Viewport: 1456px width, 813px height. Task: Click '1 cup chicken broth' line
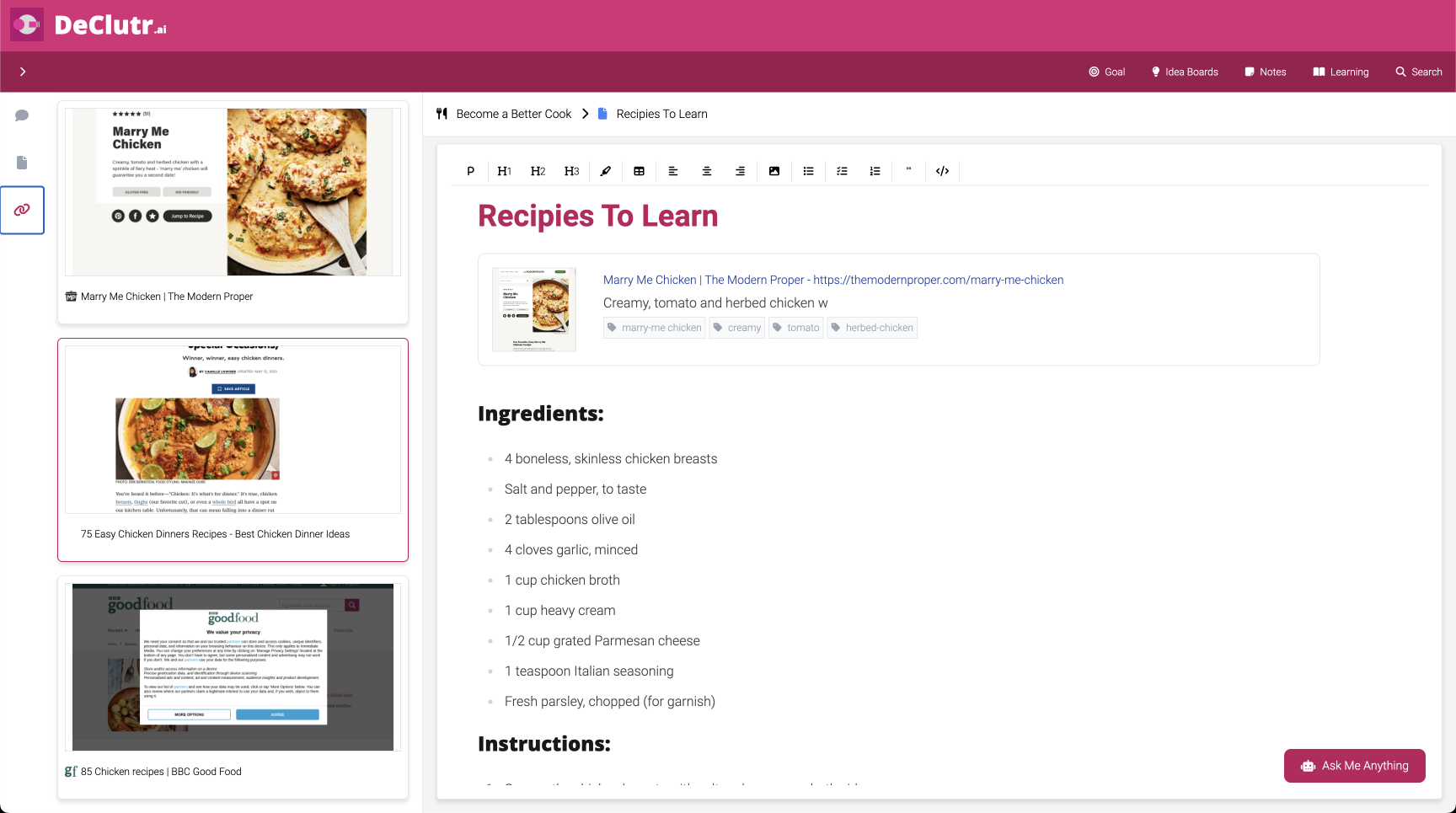(562, 580)
